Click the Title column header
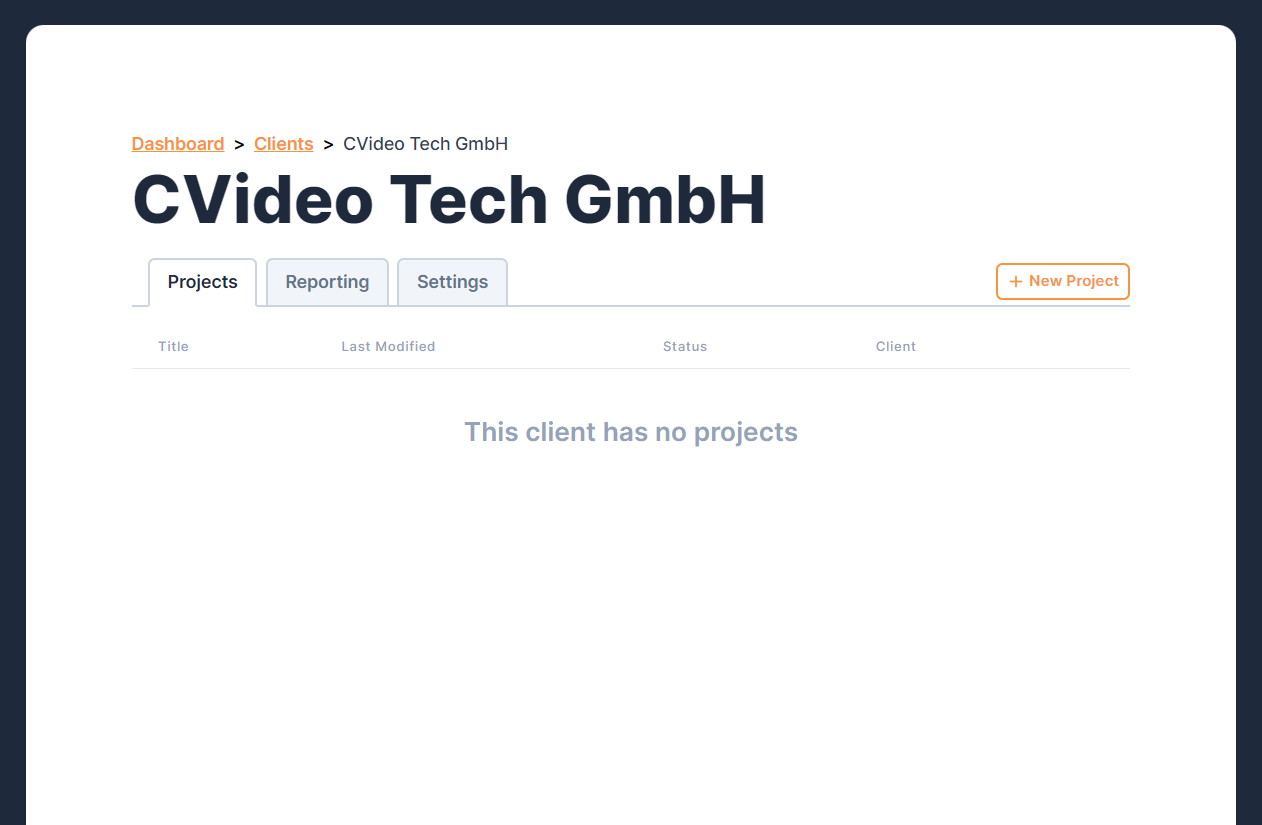The width and height of the screenshot is (1262, 825). tap(173, 346)
